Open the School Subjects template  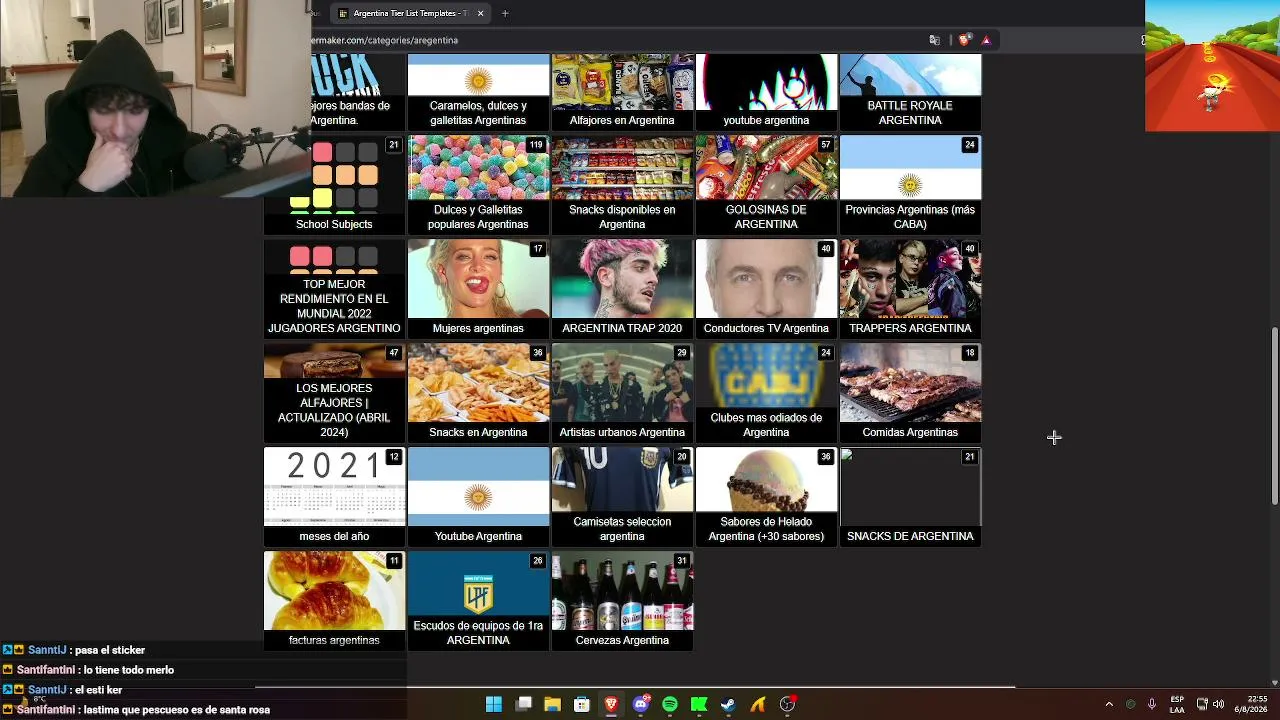tap(334, 184)
